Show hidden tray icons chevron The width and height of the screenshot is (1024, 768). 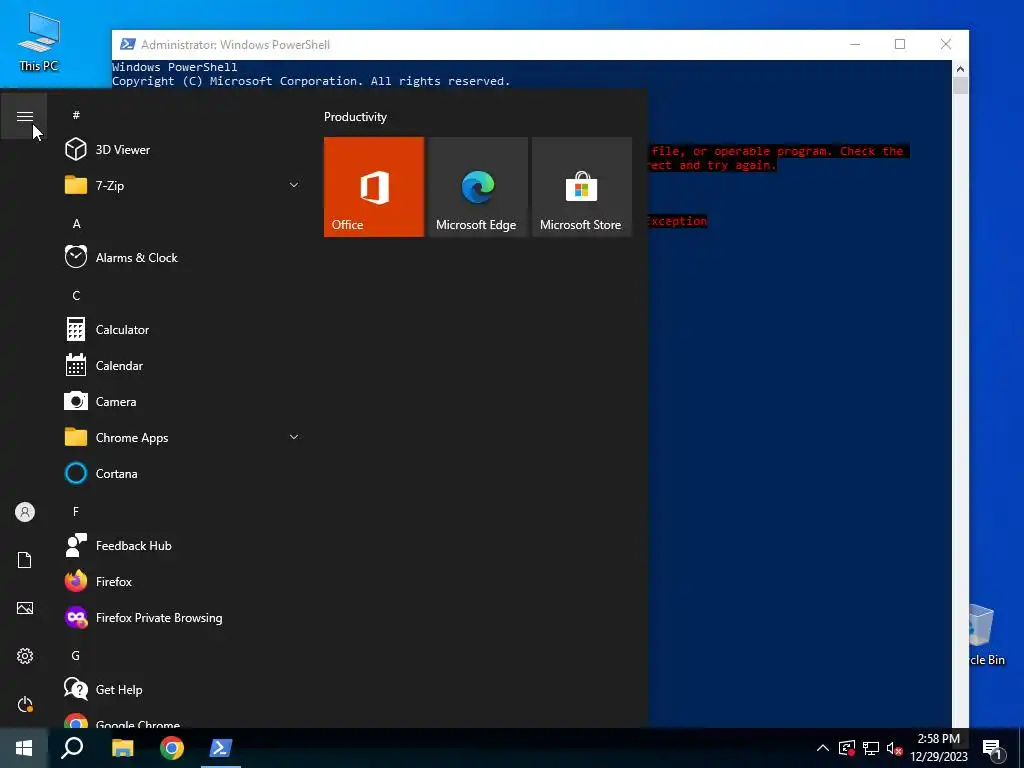pos(823,748)
